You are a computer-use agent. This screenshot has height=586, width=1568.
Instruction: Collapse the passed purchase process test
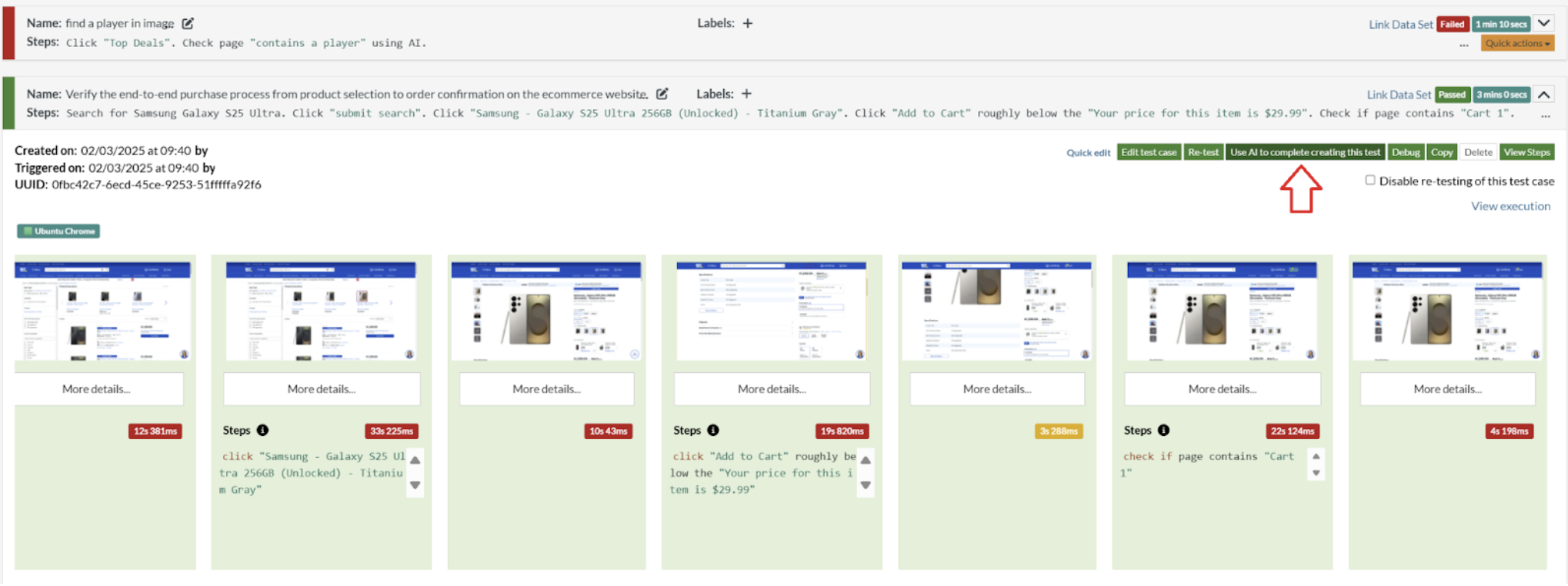(1543, 95)
